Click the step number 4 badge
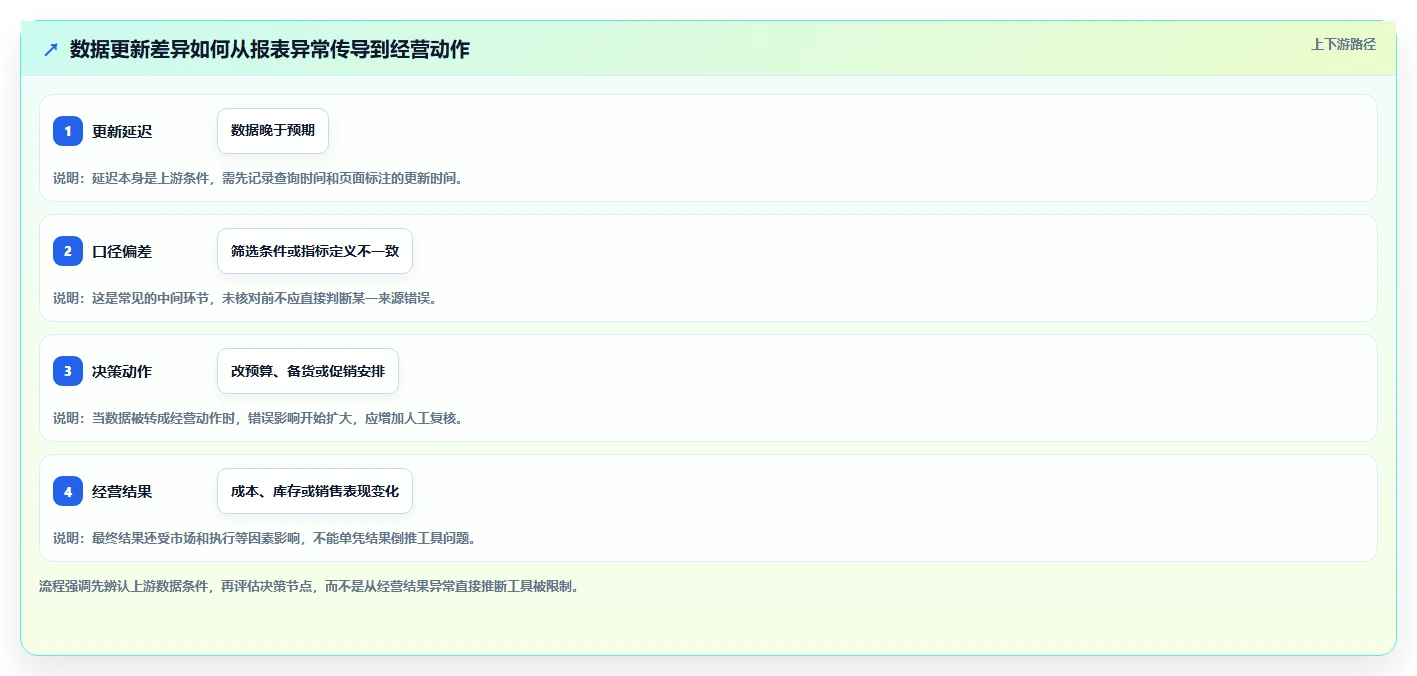 (x=68, y=491)
